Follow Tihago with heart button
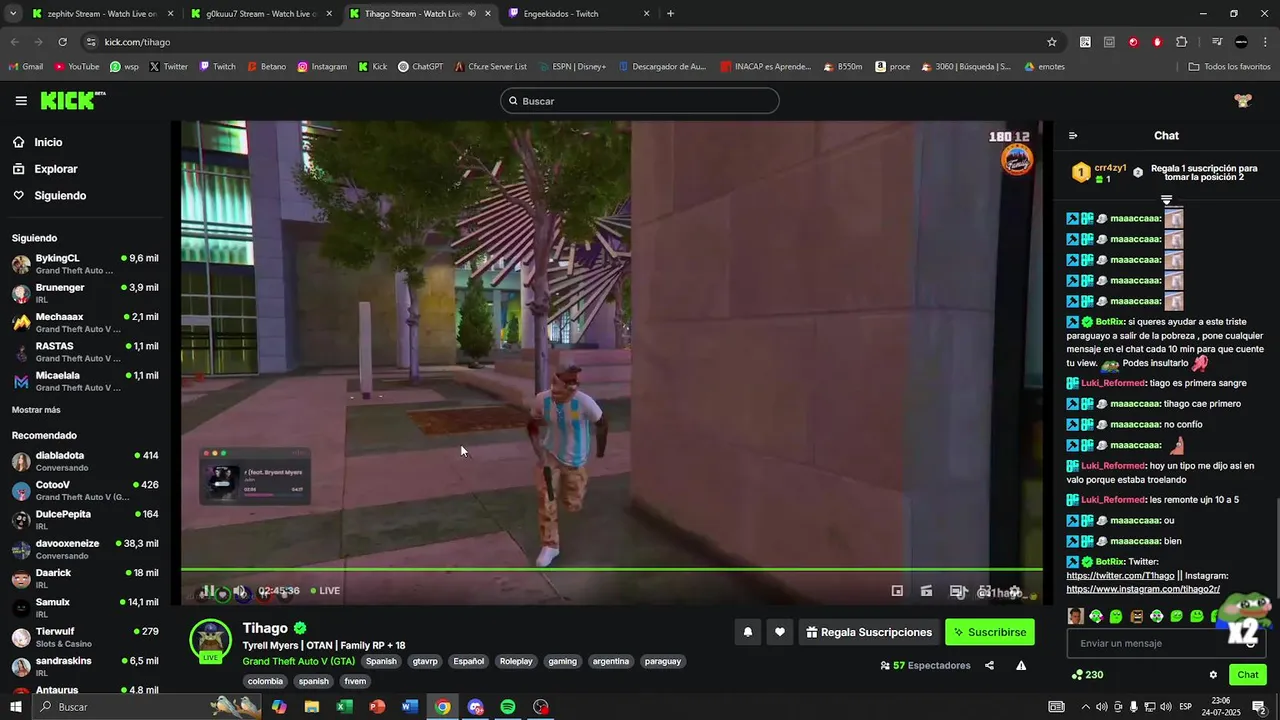 coord(780,632)
